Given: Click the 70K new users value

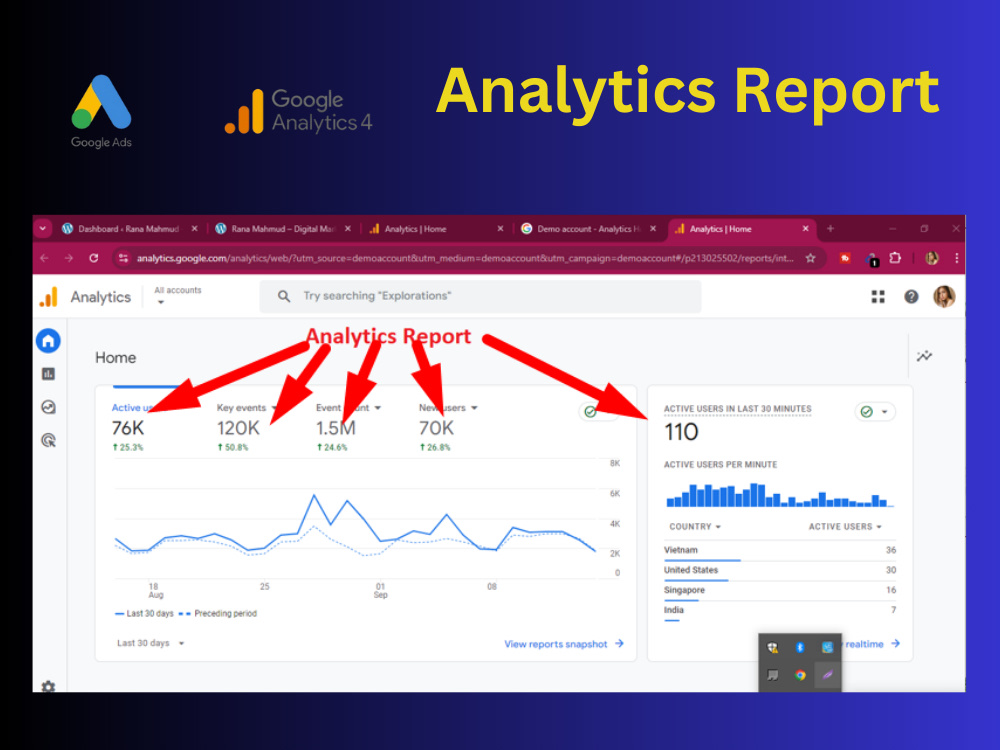Looking at the screenshot, I should click(x=436, y=429).
